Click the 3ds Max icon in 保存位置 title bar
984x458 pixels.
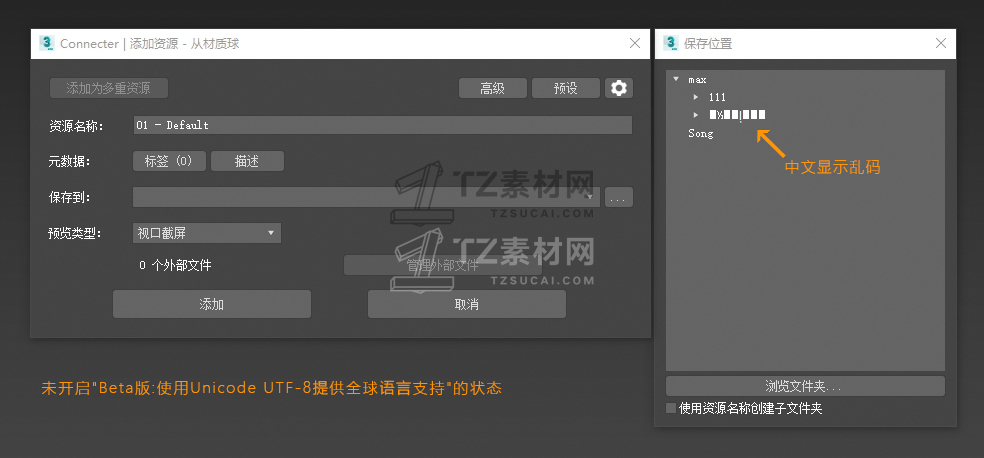pos(671,43)
